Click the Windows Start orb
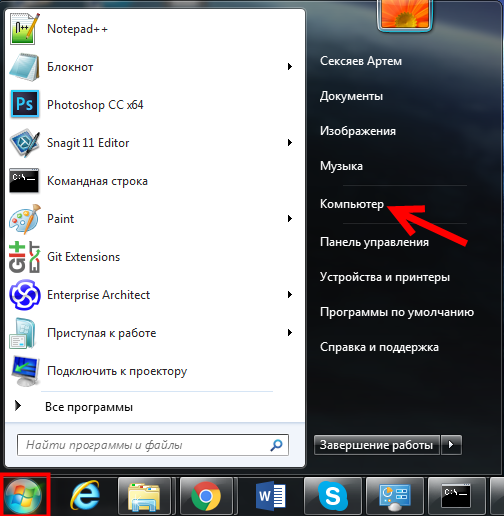This screenshot has width=504, height=516. (x=23, y=496)
